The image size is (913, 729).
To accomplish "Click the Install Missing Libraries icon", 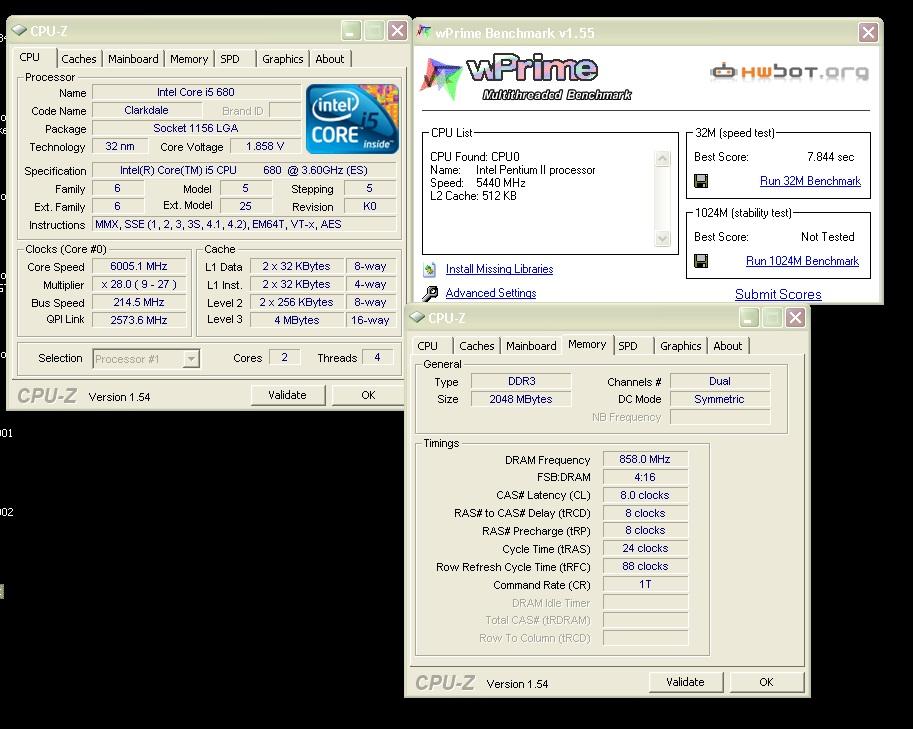I will pos(430,269).
